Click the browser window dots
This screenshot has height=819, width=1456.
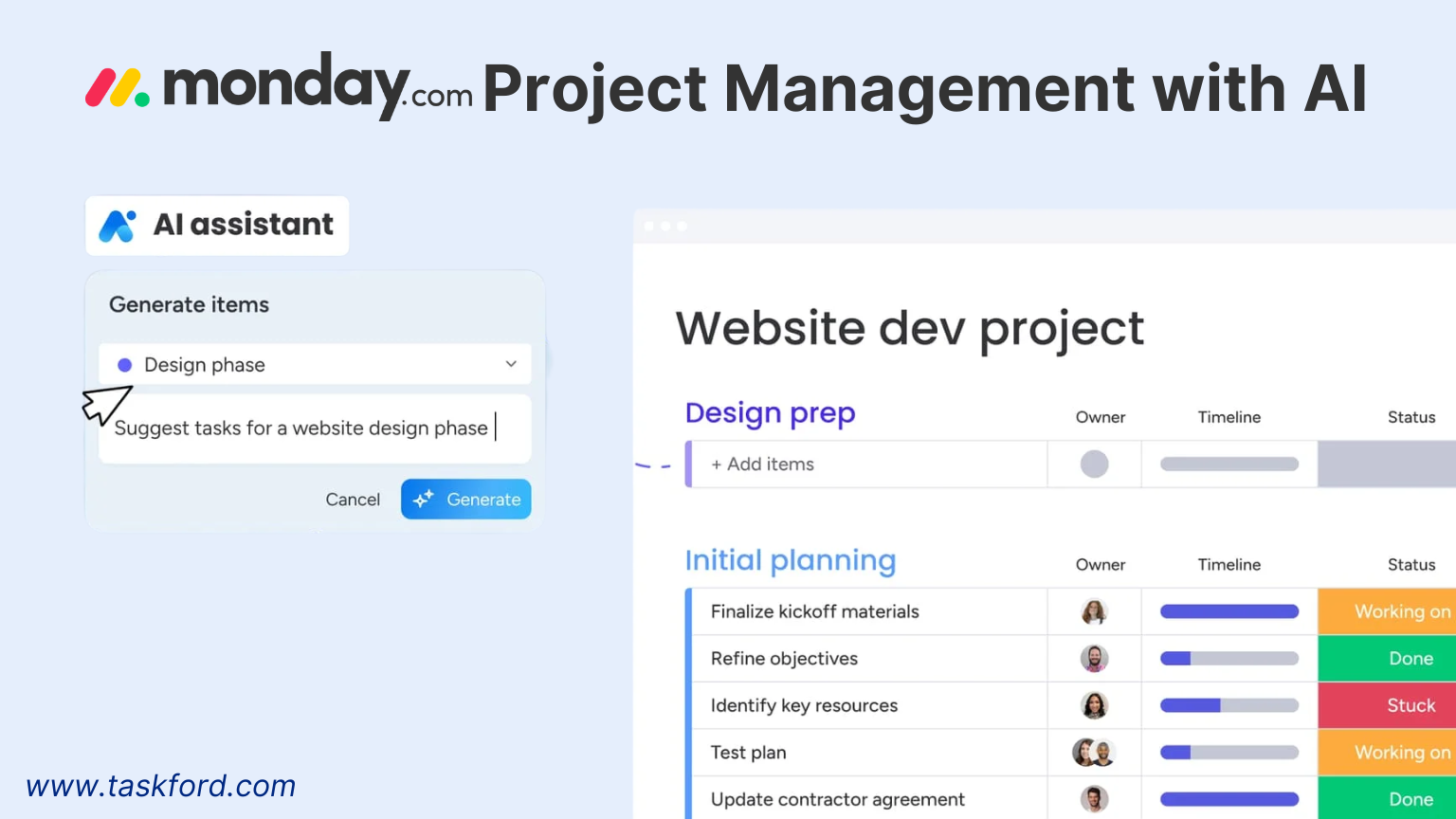(664, 227)
